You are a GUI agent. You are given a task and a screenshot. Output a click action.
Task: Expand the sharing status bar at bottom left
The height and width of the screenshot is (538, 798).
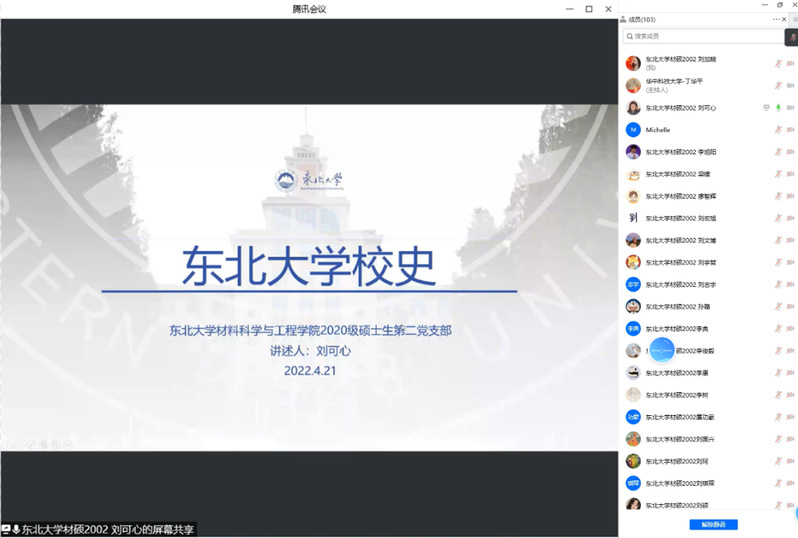(7, 529)
